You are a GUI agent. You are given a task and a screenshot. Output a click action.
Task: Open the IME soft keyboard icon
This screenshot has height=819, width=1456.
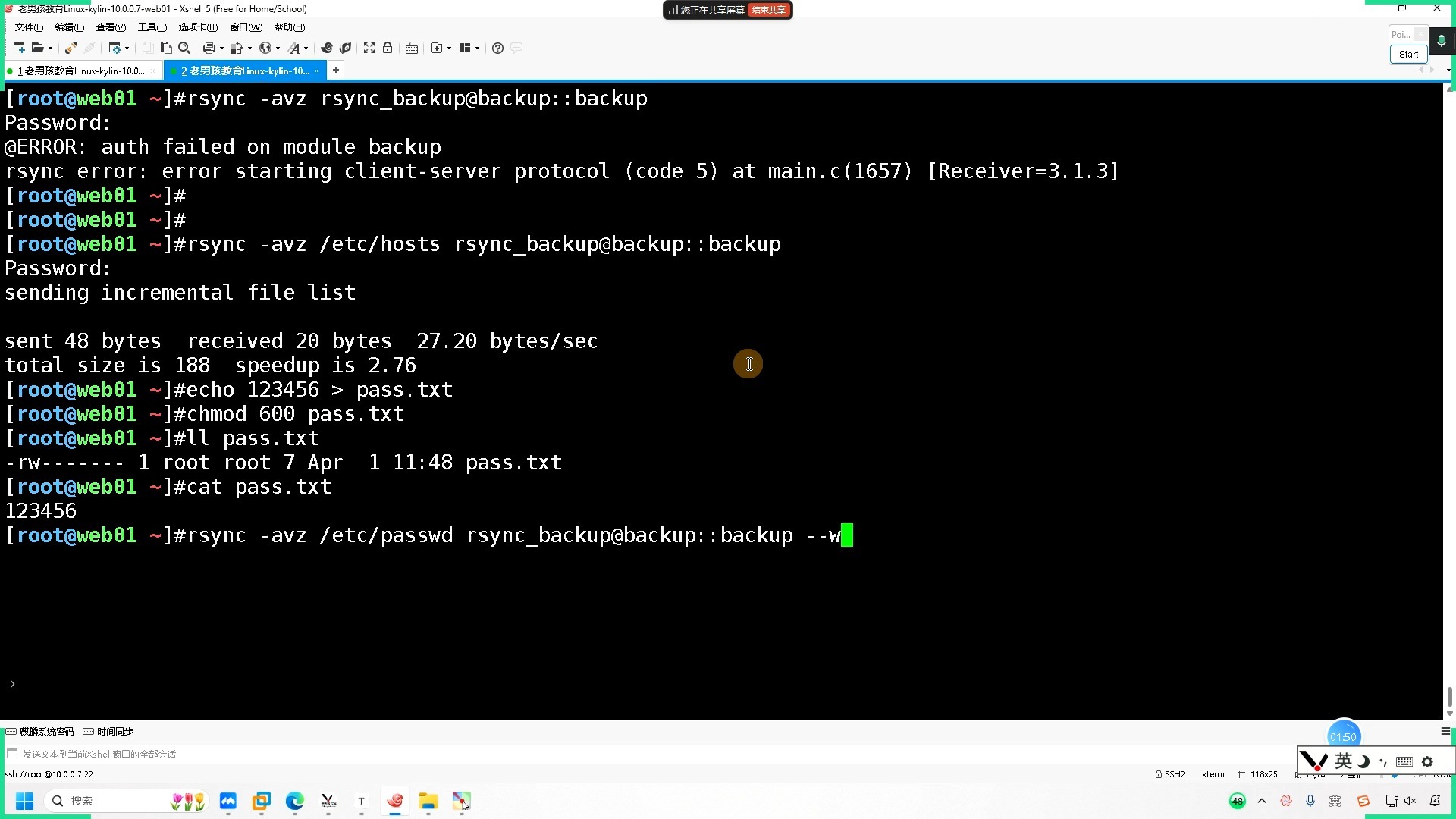click(x=1404, y=761)
